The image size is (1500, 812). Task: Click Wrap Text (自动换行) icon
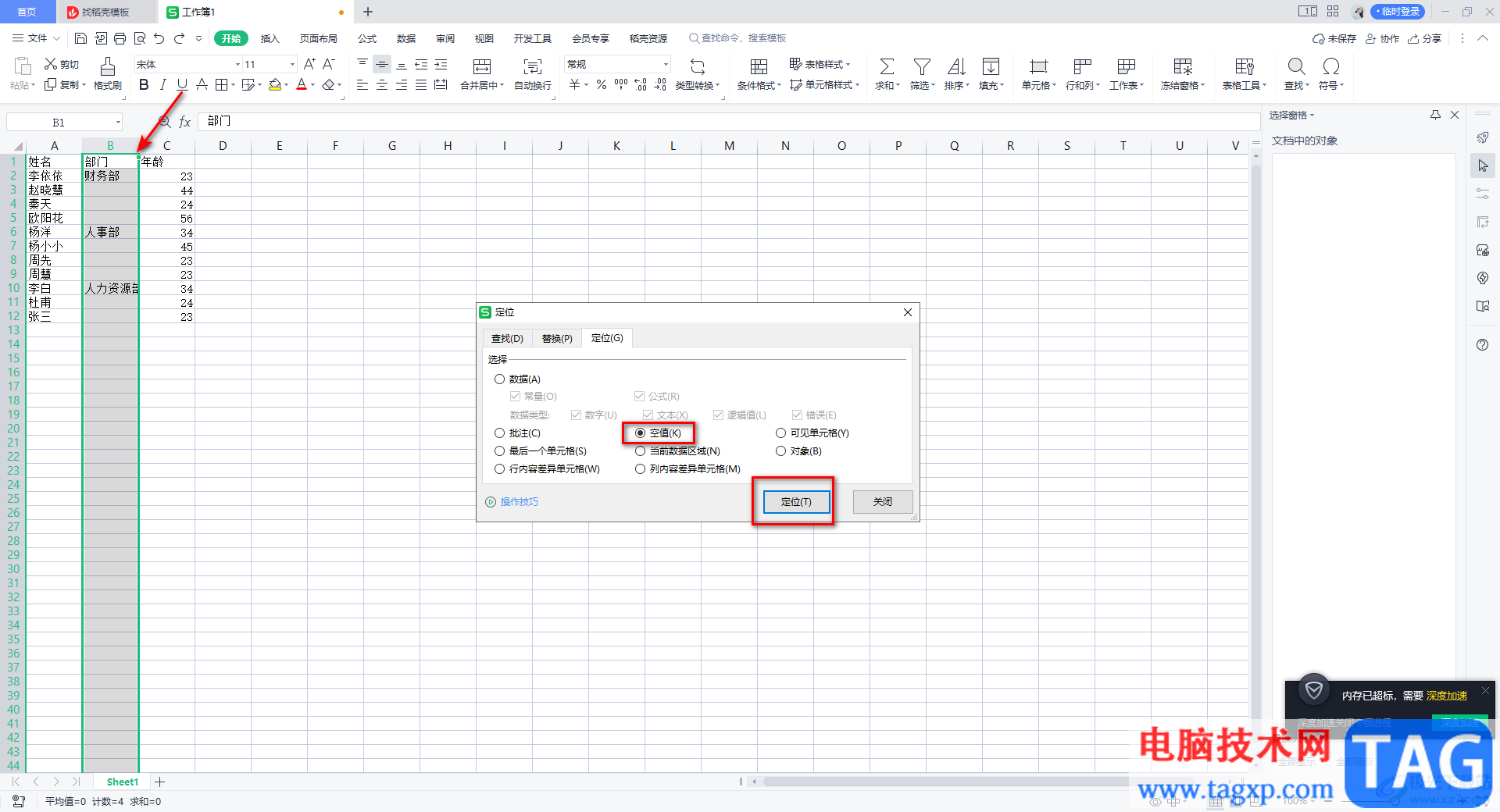coord(533,66)
